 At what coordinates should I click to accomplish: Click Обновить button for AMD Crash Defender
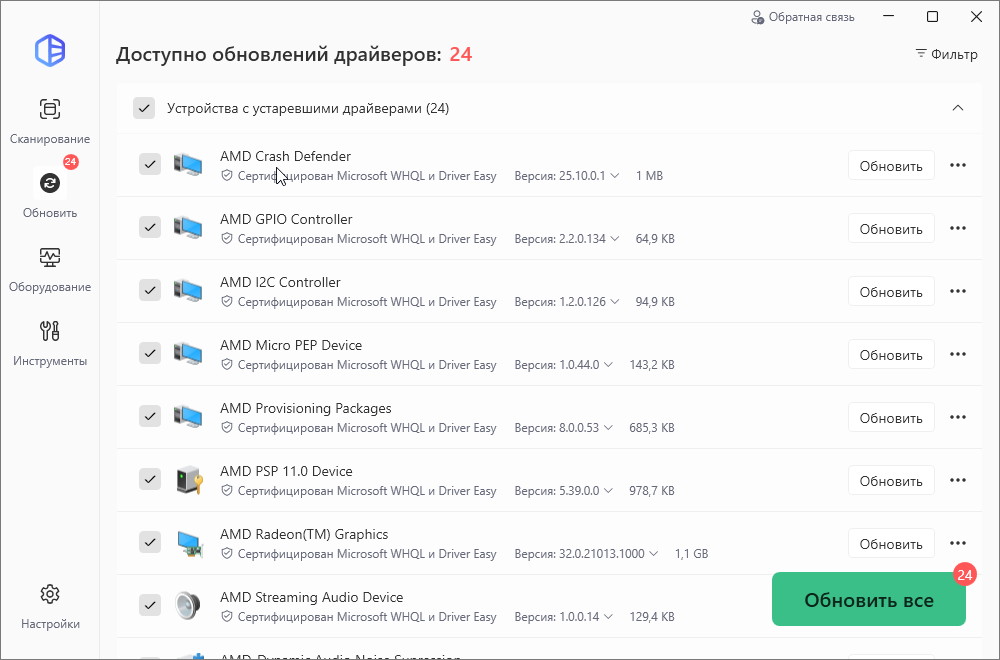tap(891, 166)
